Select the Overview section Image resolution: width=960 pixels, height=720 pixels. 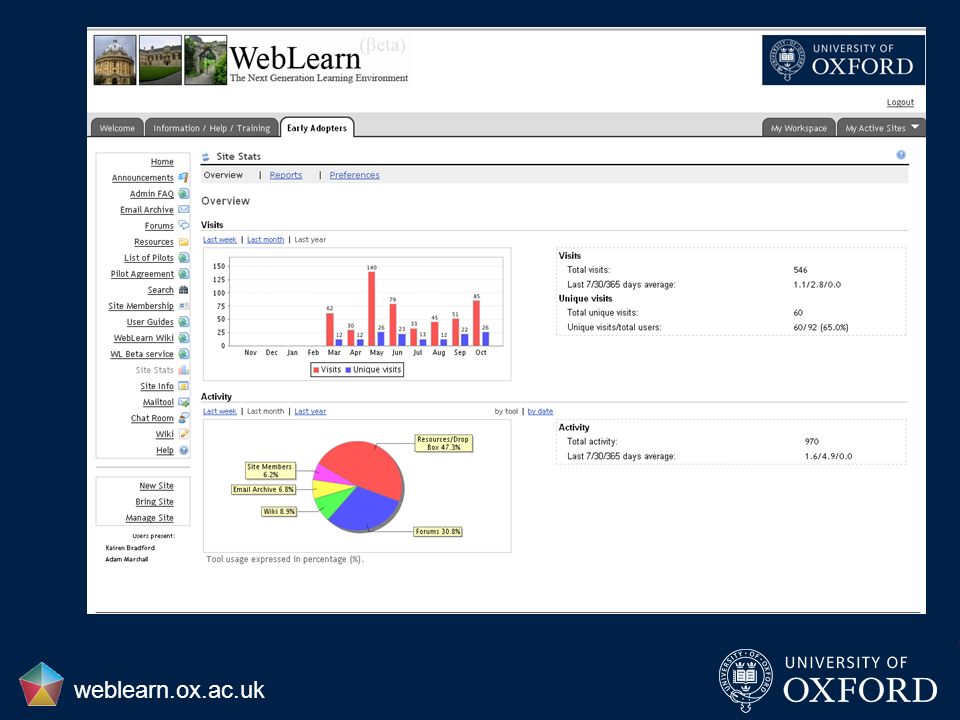coord(223,175)
